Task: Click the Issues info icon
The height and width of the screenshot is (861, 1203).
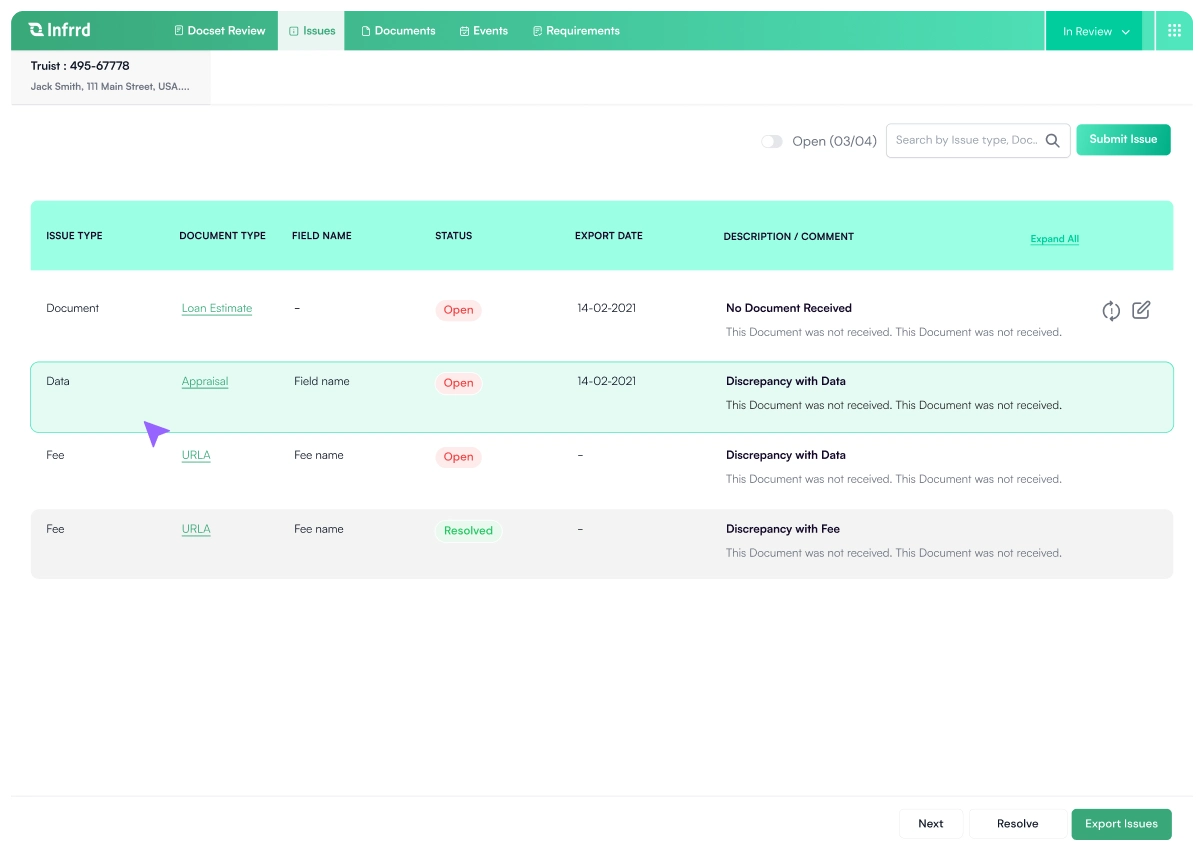Action: pyautogui.click(x=292, y=31)
